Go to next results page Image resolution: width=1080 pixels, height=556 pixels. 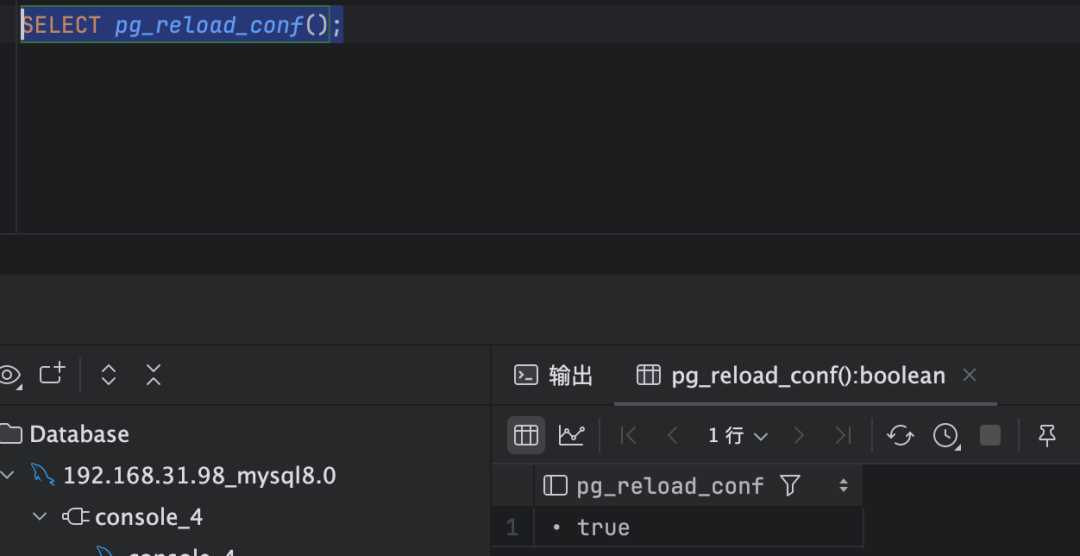click(x=798, y=435)
